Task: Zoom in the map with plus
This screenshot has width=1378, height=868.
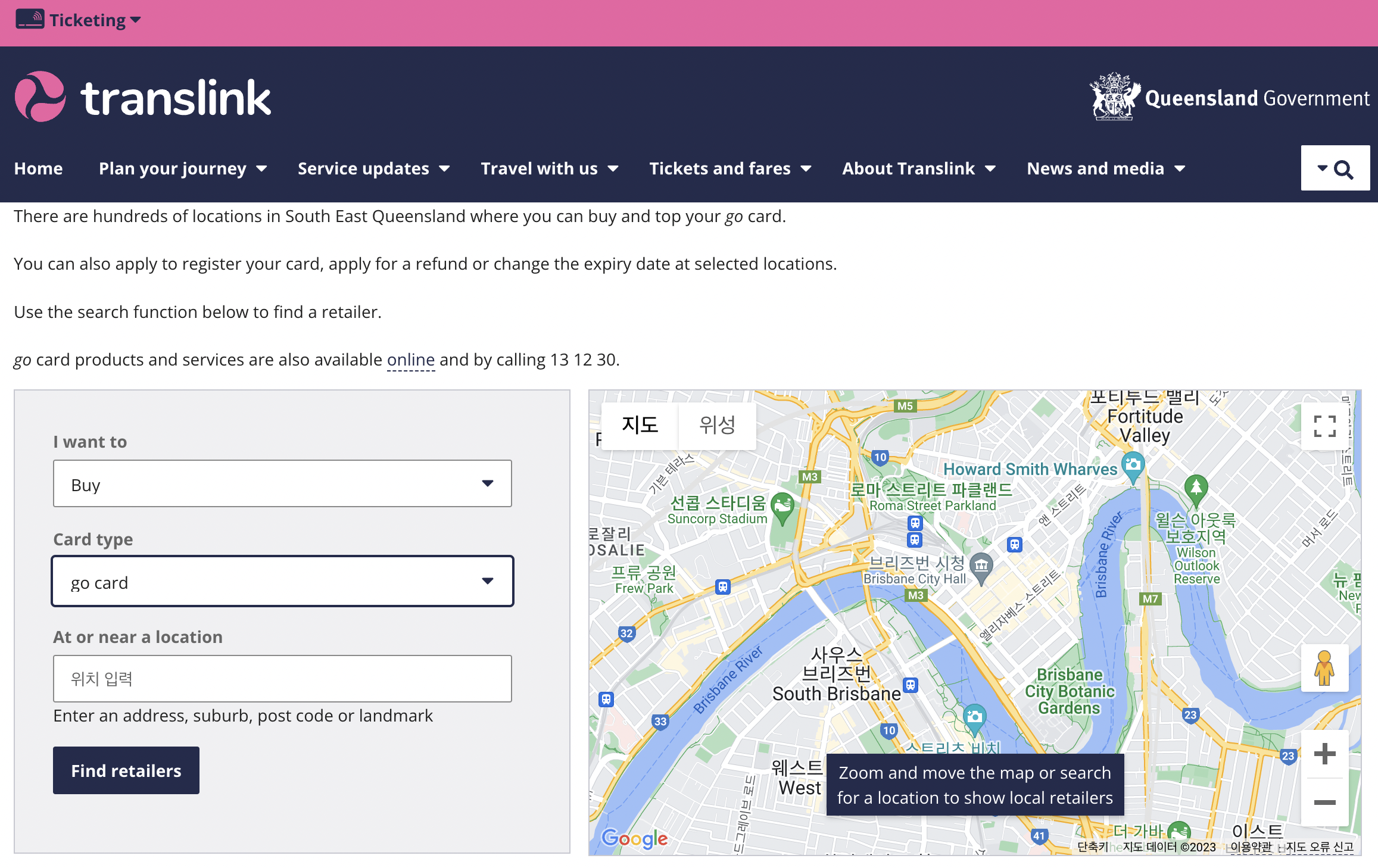Action: [1324, 754]
